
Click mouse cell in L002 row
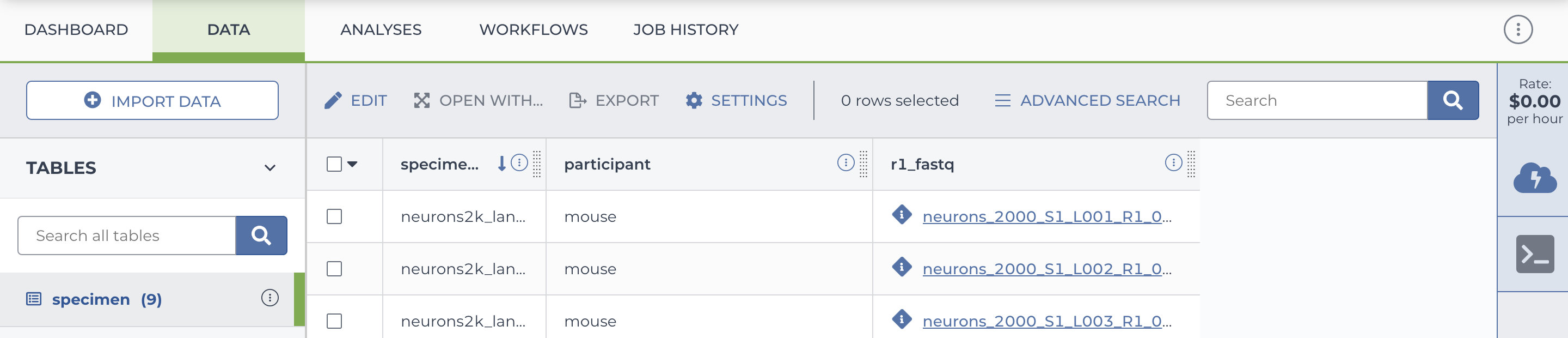[x=590, y=269]
